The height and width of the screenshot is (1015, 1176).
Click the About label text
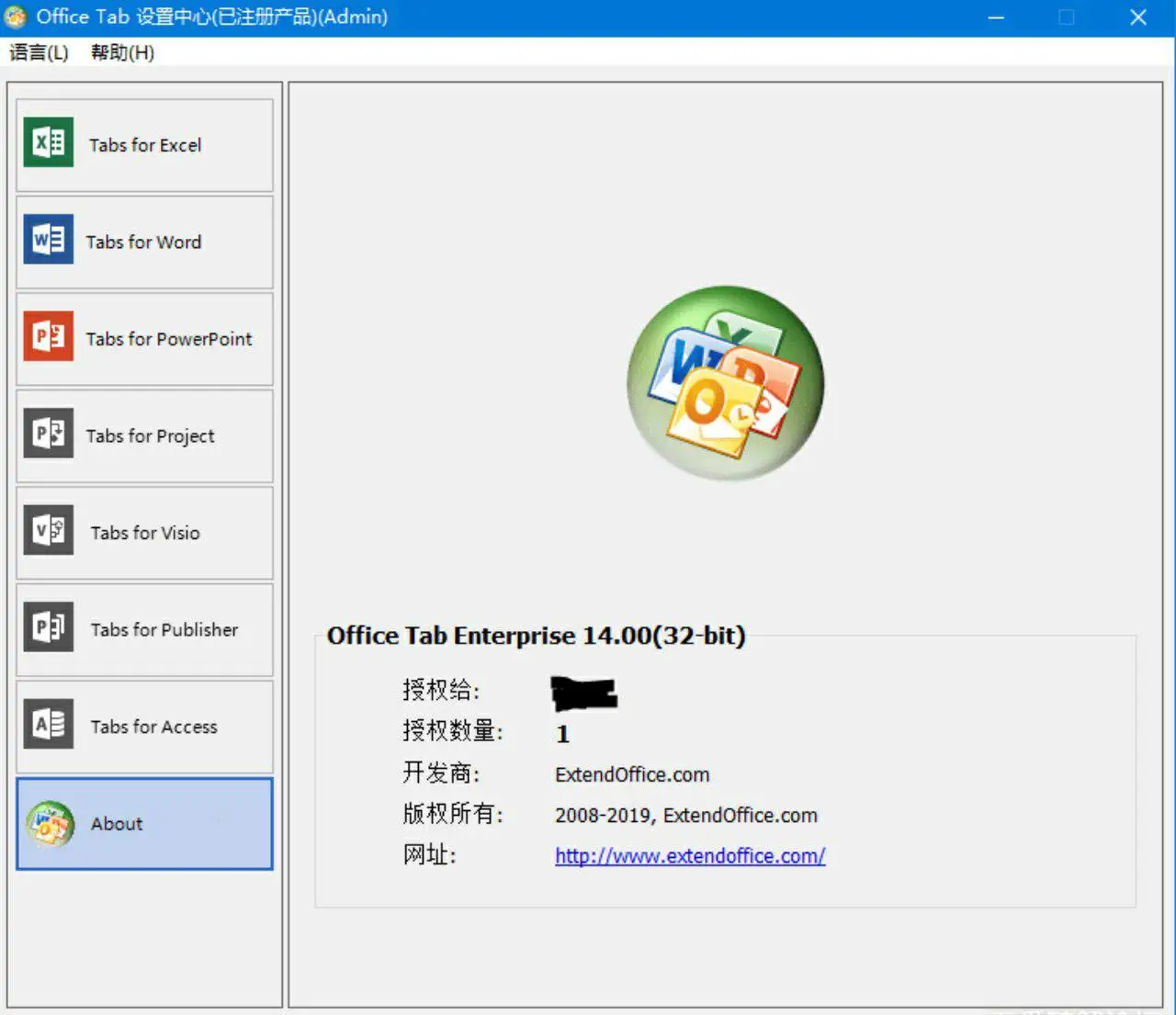click(117, 824)
